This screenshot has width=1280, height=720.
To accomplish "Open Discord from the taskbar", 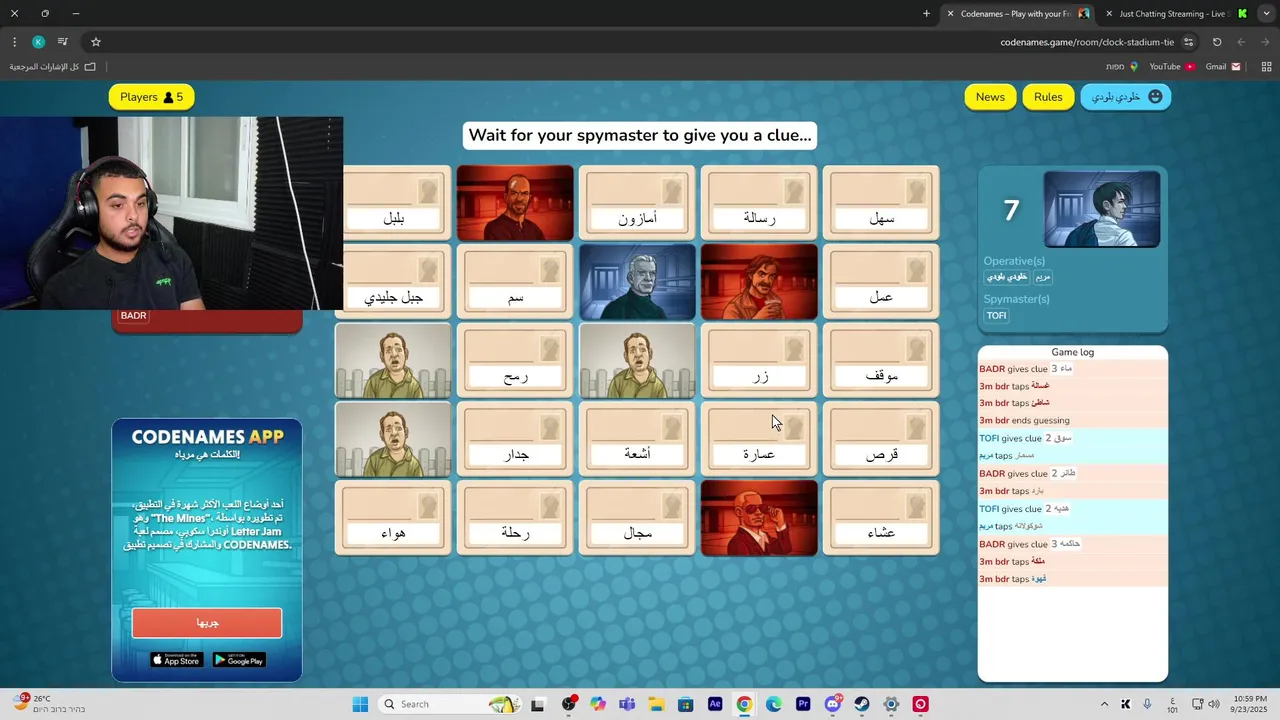I will point(833,704).
